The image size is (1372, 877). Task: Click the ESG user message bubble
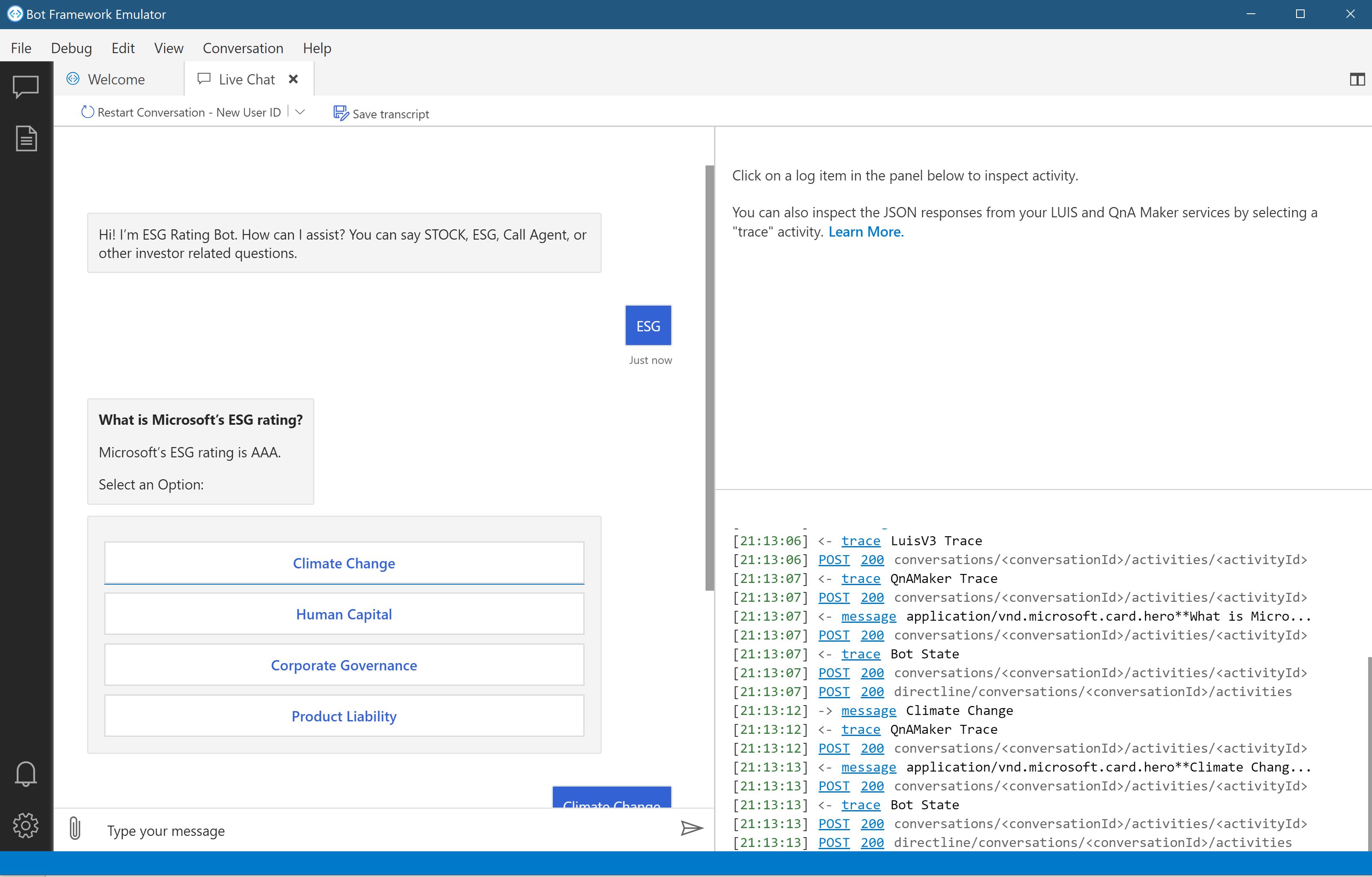click(x=648, y=326)
